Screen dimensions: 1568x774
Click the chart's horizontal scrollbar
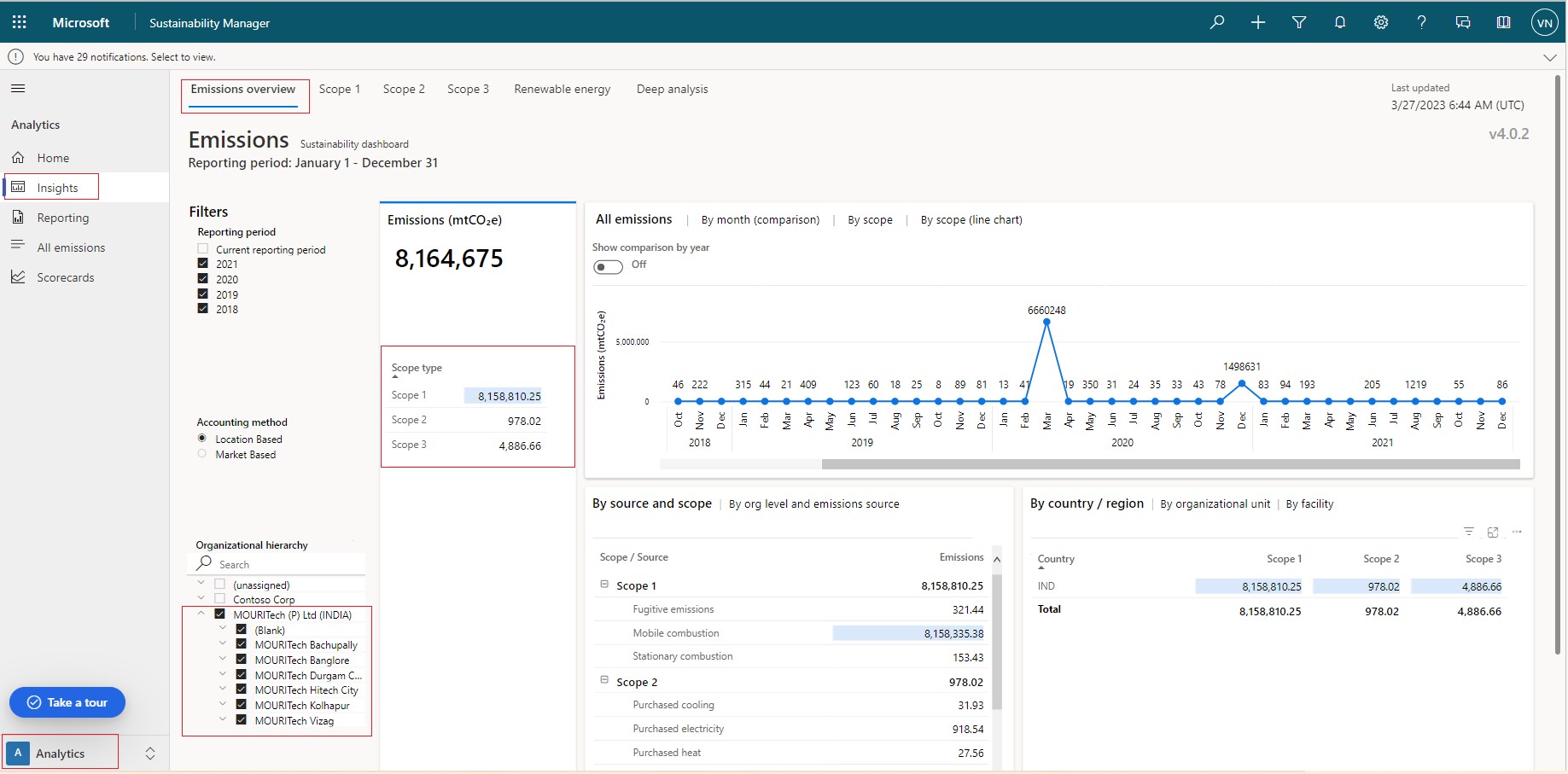[1169, 464]
